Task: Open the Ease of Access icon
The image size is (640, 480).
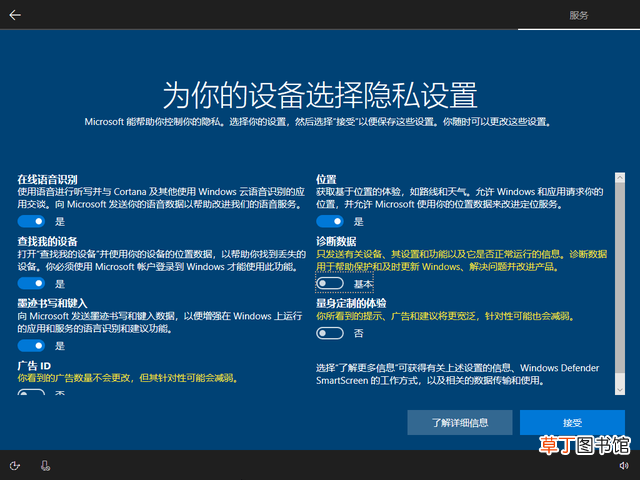Action: [15, 465]
